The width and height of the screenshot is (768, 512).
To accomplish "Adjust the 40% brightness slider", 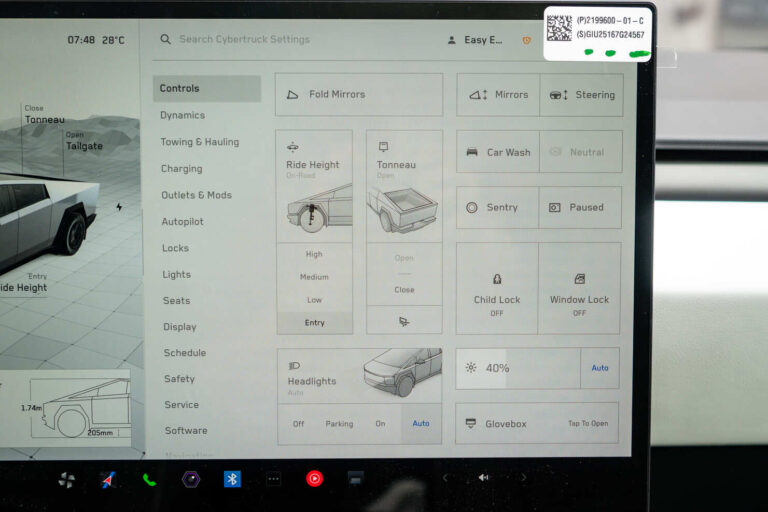I will tap(518, 368).
